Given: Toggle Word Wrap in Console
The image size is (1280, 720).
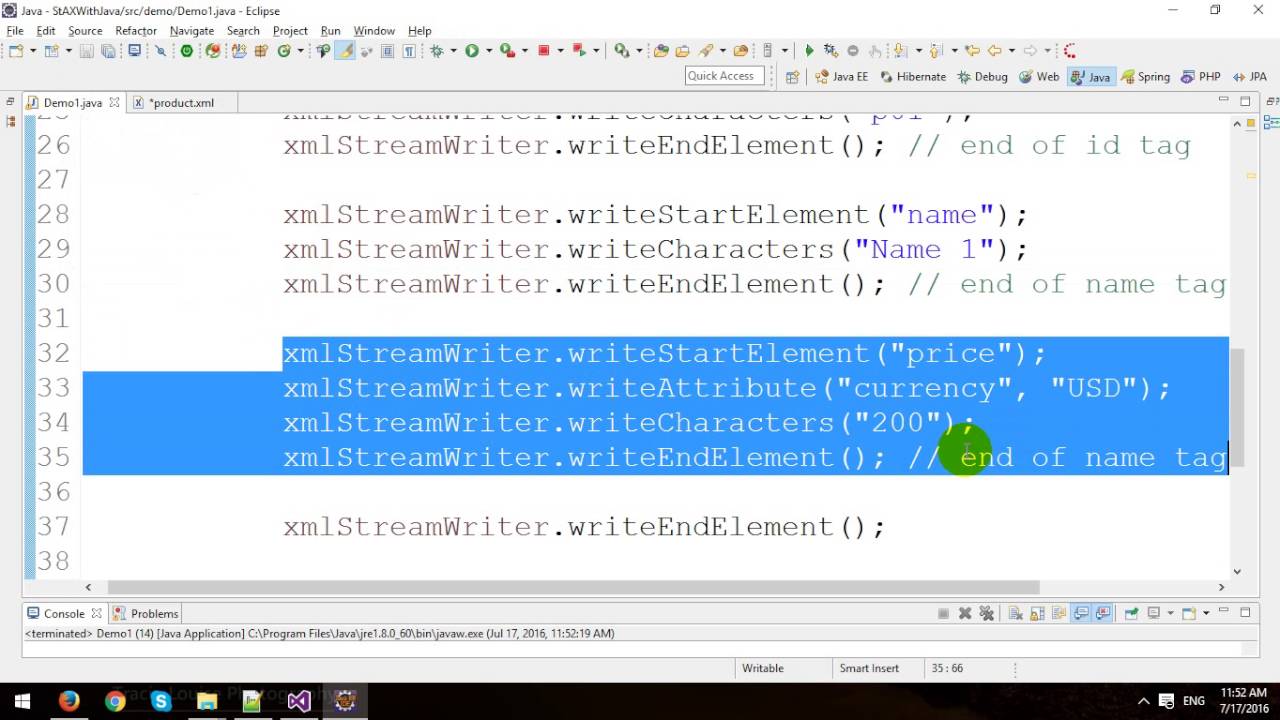Looking at the screenshot, I should pos(1059,613).
